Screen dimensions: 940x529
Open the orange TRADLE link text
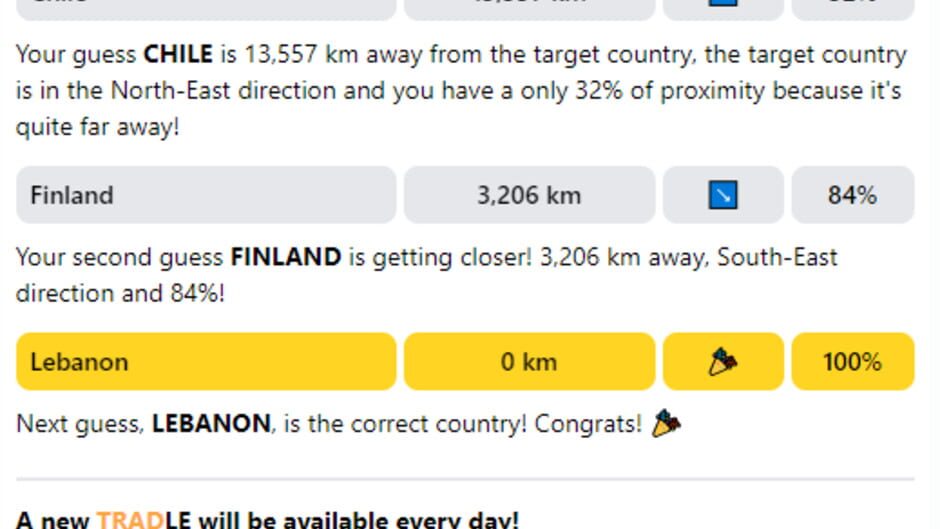pos(129,520)
